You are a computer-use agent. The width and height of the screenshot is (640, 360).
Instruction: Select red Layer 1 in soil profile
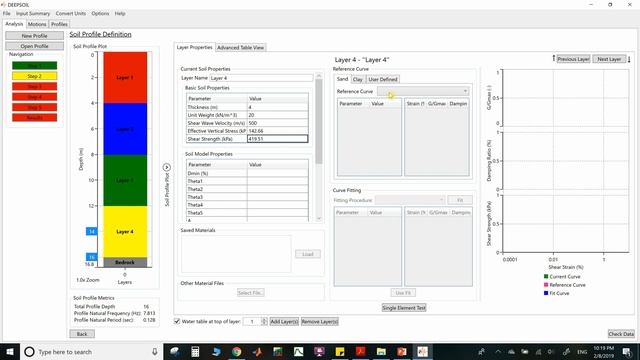tap(125, 77)
